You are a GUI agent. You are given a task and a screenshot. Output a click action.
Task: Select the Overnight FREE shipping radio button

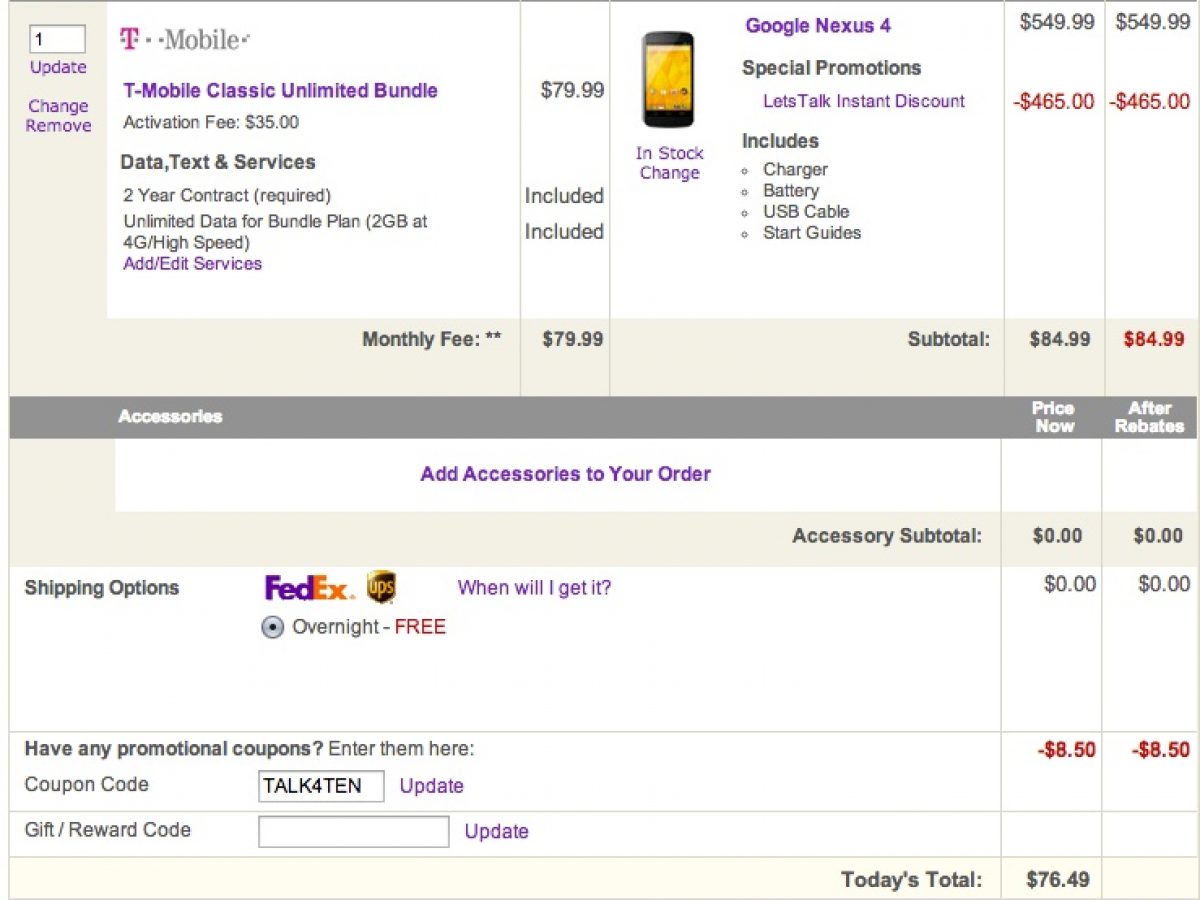click(x=272, y=628)
